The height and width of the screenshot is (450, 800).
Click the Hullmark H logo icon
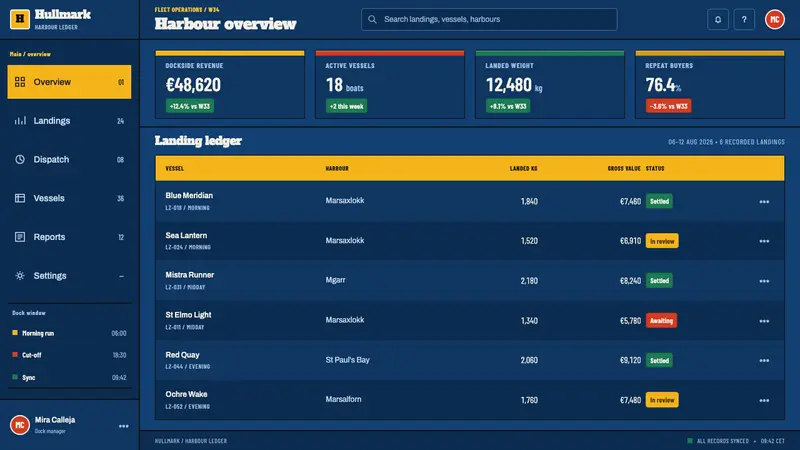pyautogui.click(x=20, y=19)
